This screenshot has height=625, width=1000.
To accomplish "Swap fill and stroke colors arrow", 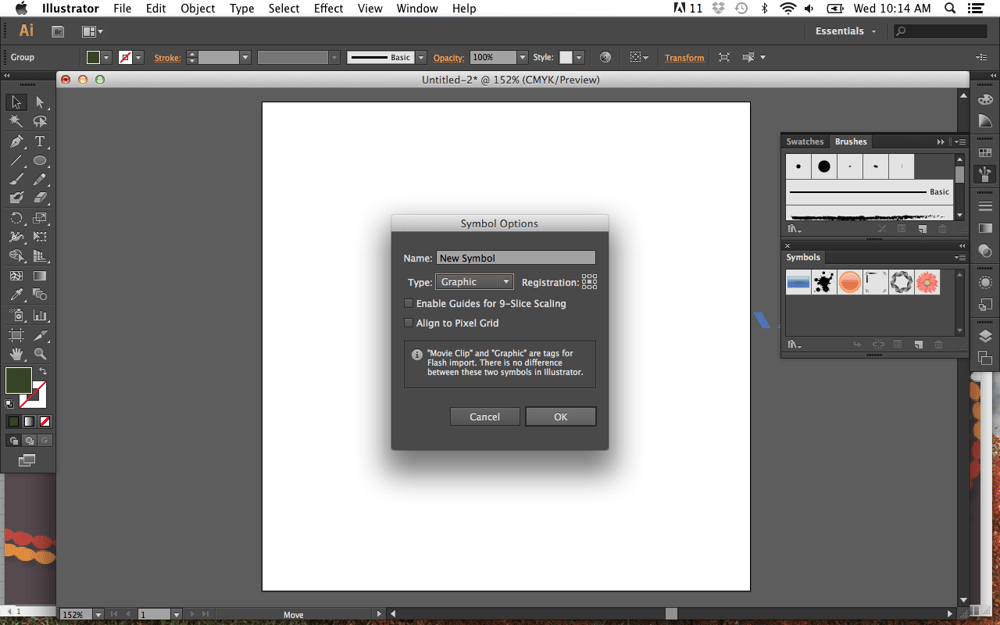I will (43, 371).
